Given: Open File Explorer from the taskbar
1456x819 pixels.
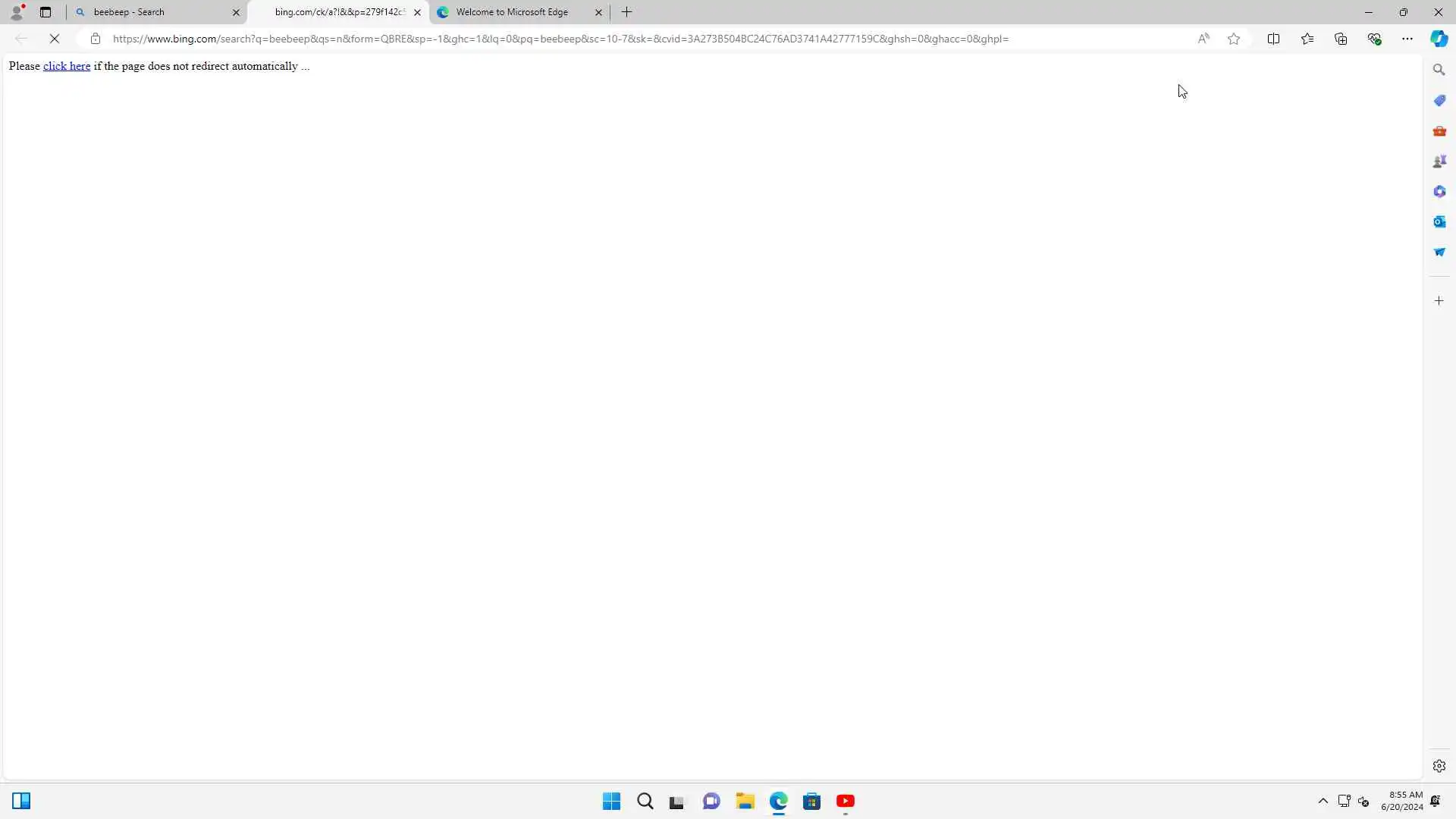Looking at the screenshot, I should coord(745,801).
